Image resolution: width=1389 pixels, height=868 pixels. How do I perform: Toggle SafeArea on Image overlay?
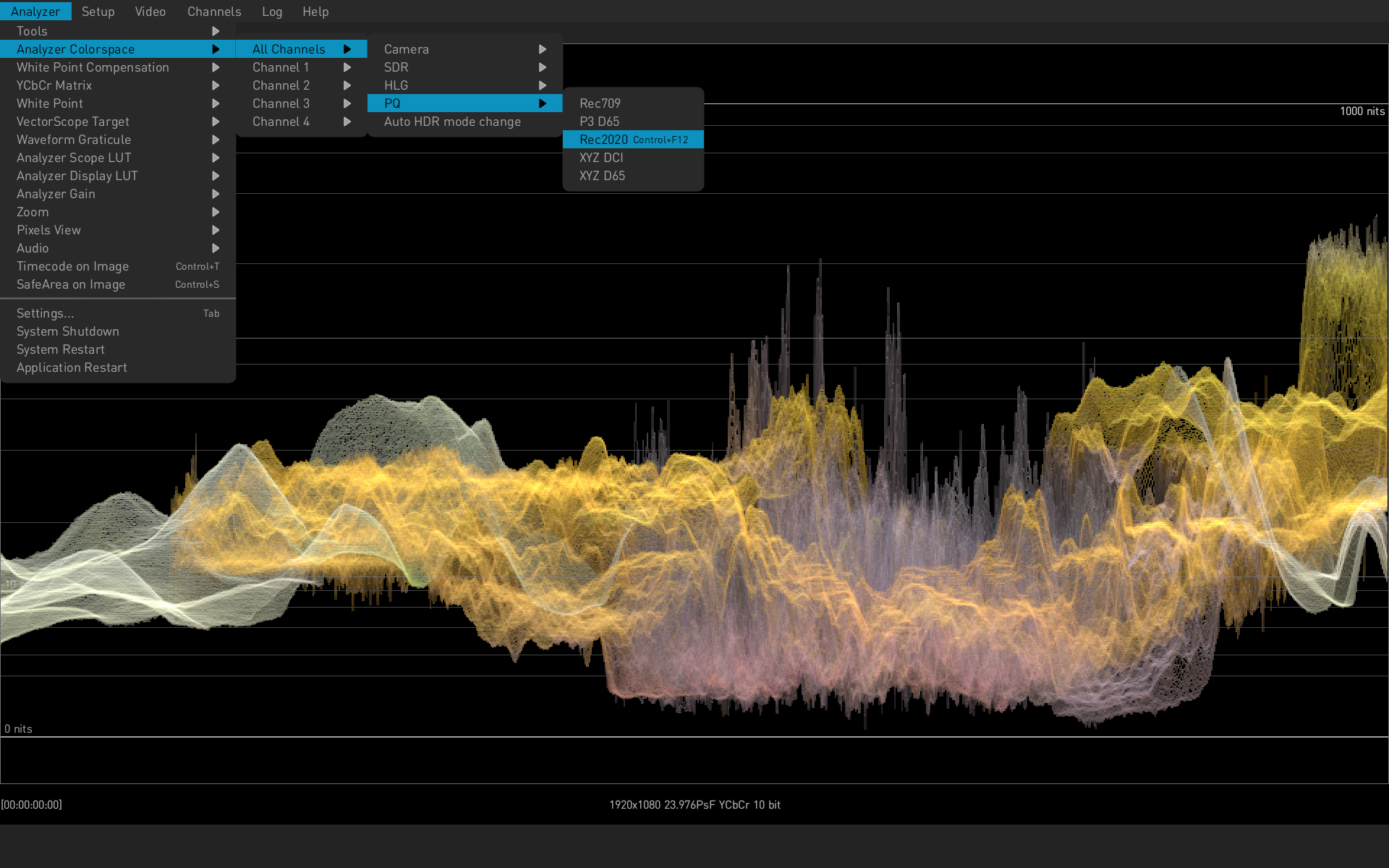pyautogui.click(x=71, y=284)
